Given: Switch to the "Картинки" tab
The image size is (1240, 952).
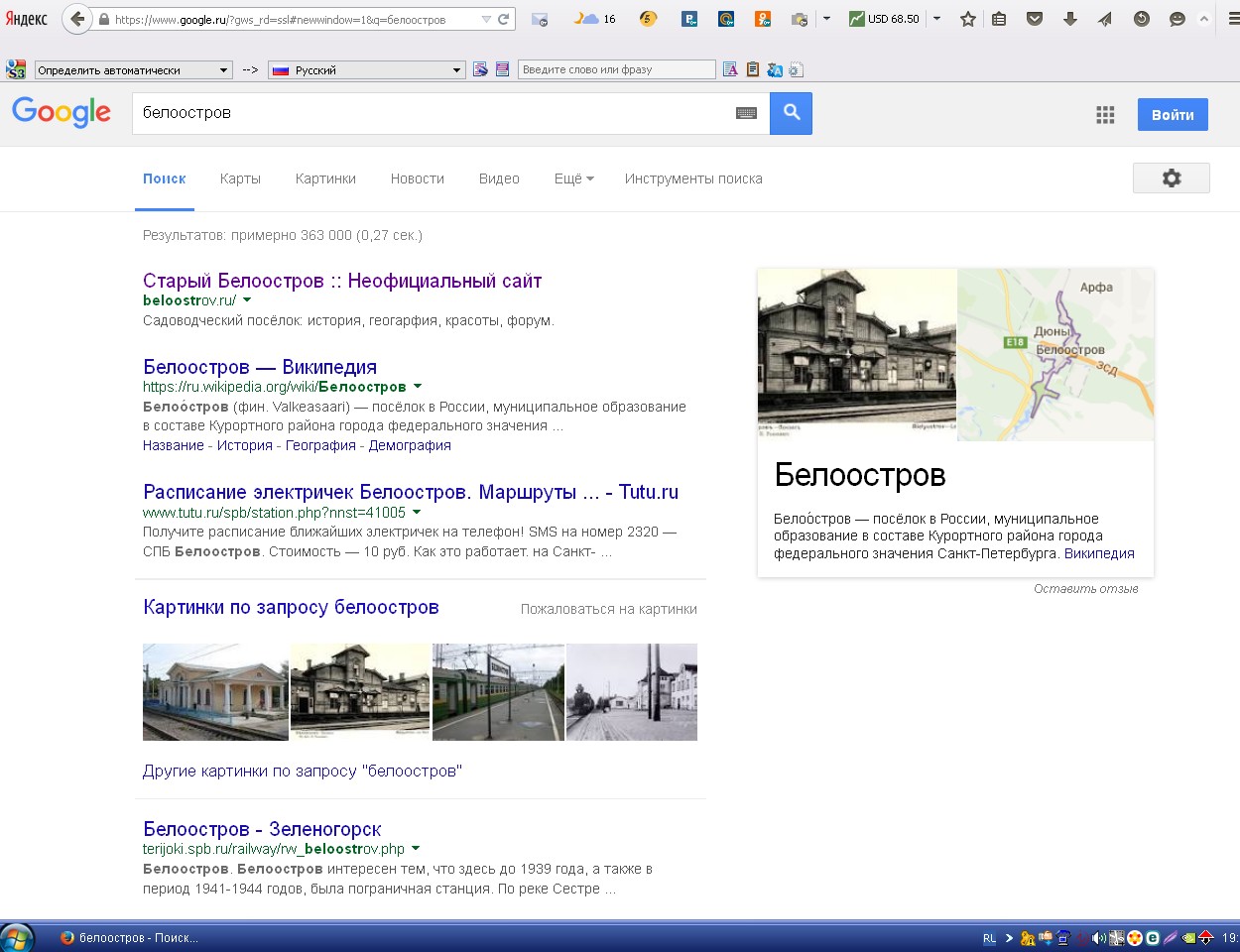Looking at the screenshot, I should click(x=325, y=178).
